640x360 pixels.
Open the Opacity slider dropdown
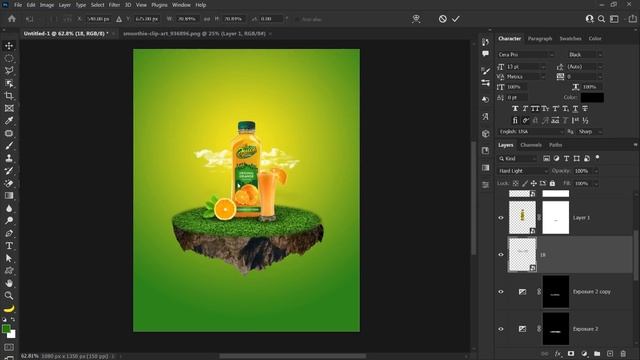click(596, 171)
